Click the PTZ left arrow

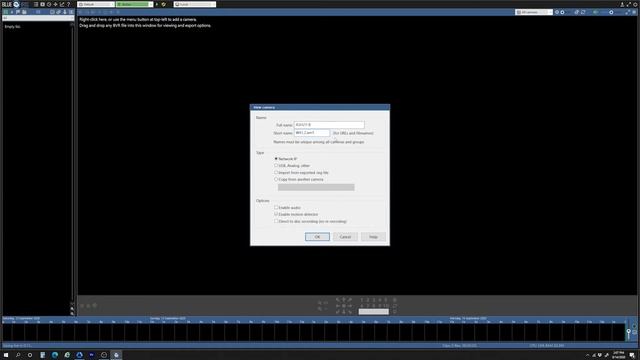338,306
